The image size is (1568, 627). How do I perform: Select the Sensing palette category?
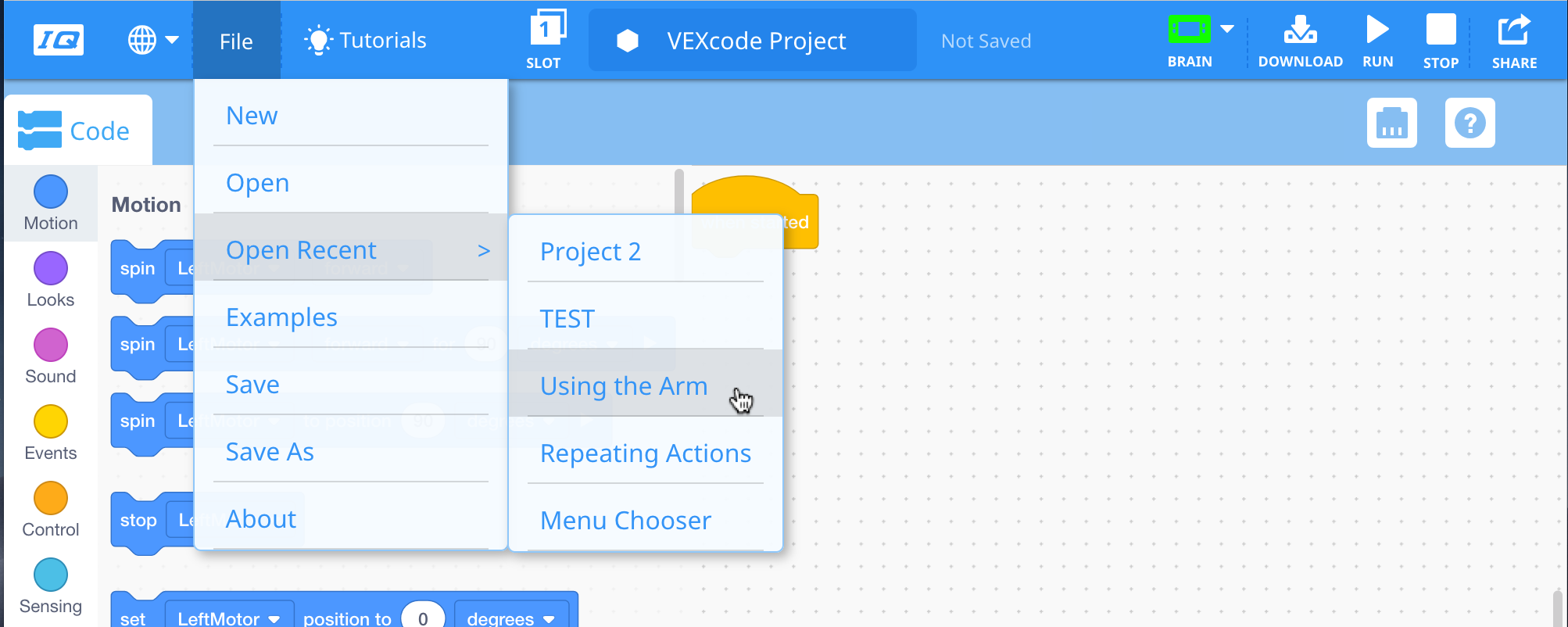50,585
